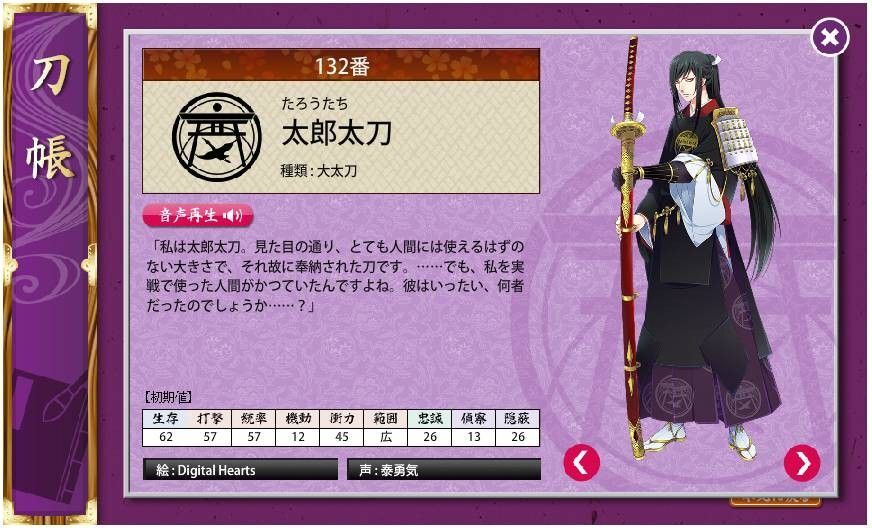The image size is (872, 528).
Task: Play the character voice with 音声再生
Action: (198, 215)
